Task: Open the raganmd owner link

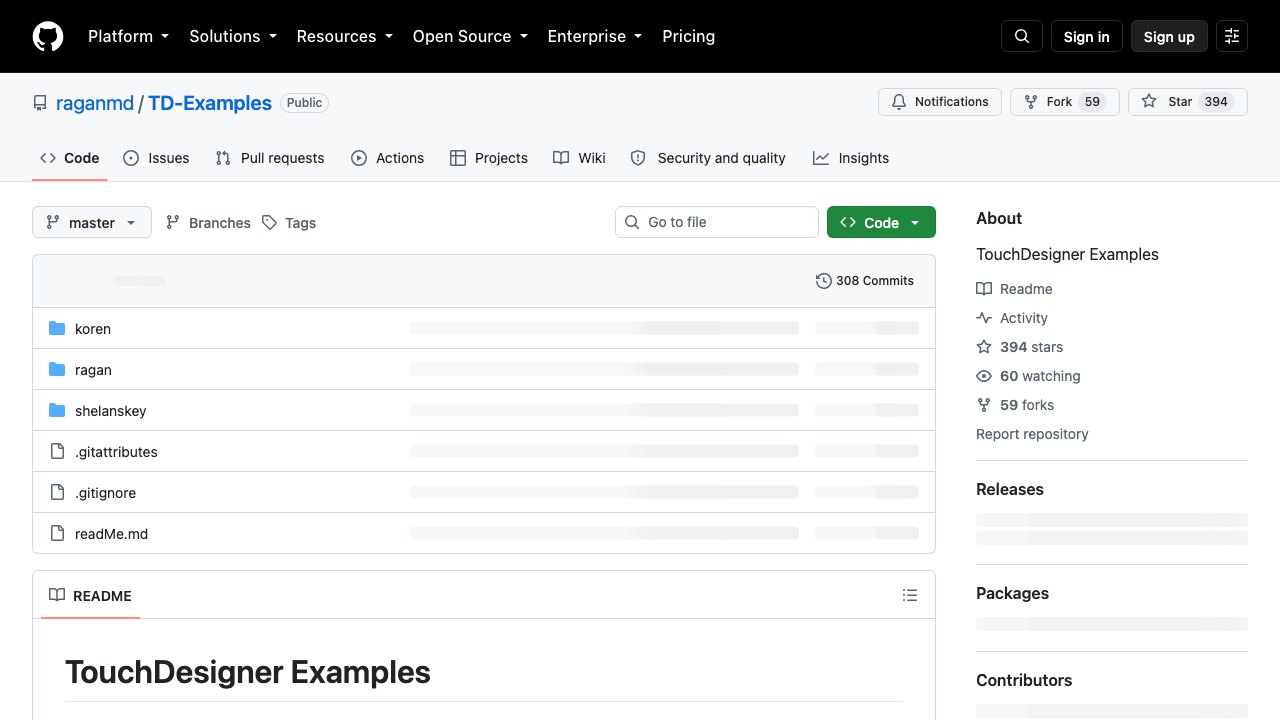Action: point(95,103)
